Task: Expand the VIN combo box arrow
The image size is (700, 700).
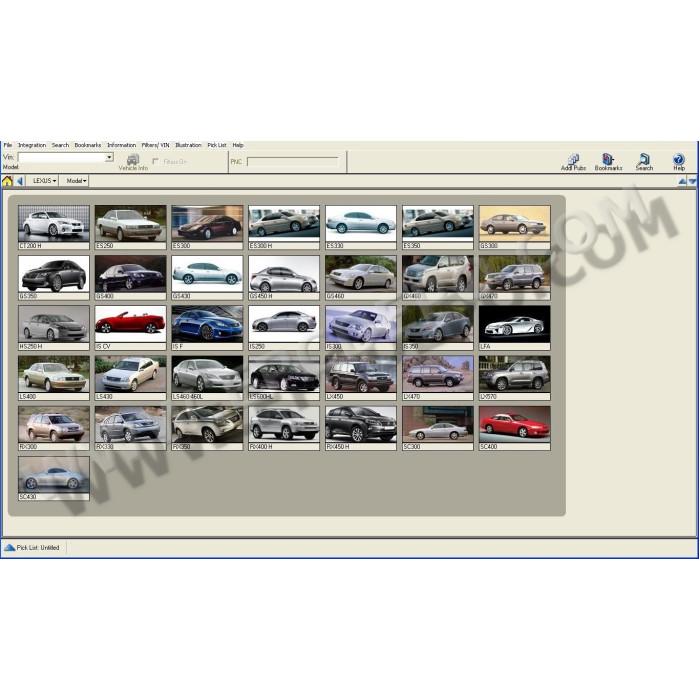Action: point(109,158)
